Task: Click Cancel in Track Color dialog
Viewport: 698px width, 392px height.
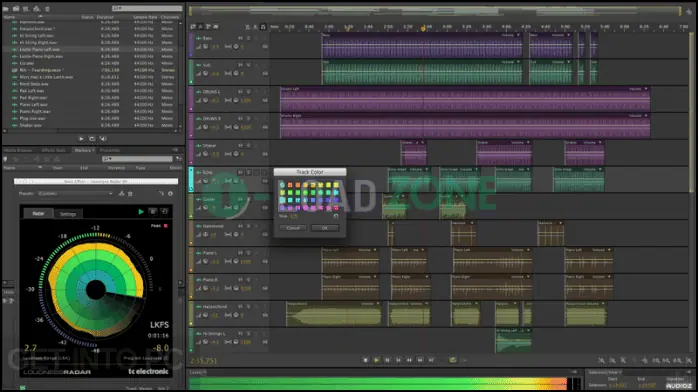Action: click(x=293, y=228)
